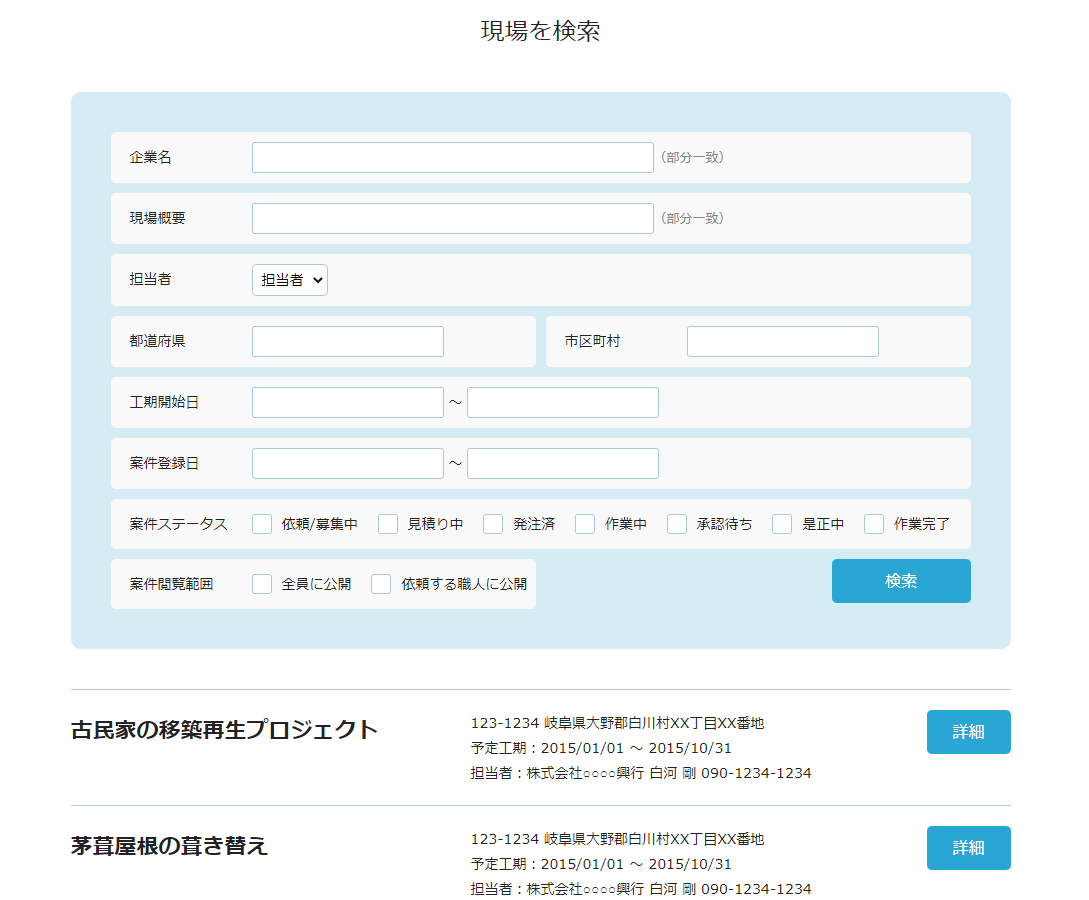Check the 全員に公開 checkbox
The width and height of the screenshot is (1089, 900).
pyautogui.click(x=262, y=584)
